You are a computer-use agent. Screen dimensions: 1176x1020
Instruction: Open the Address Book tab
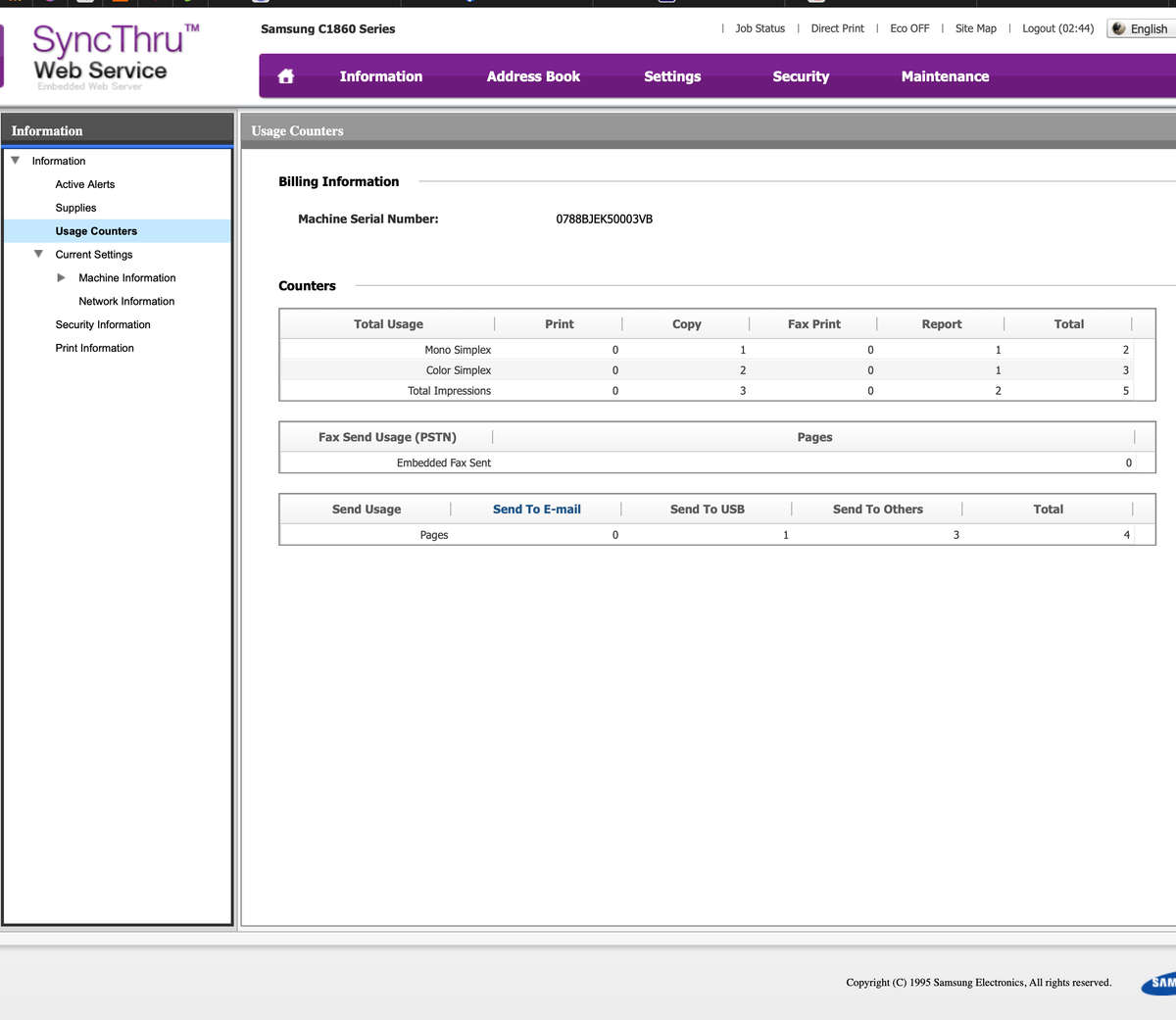(533, 76)
